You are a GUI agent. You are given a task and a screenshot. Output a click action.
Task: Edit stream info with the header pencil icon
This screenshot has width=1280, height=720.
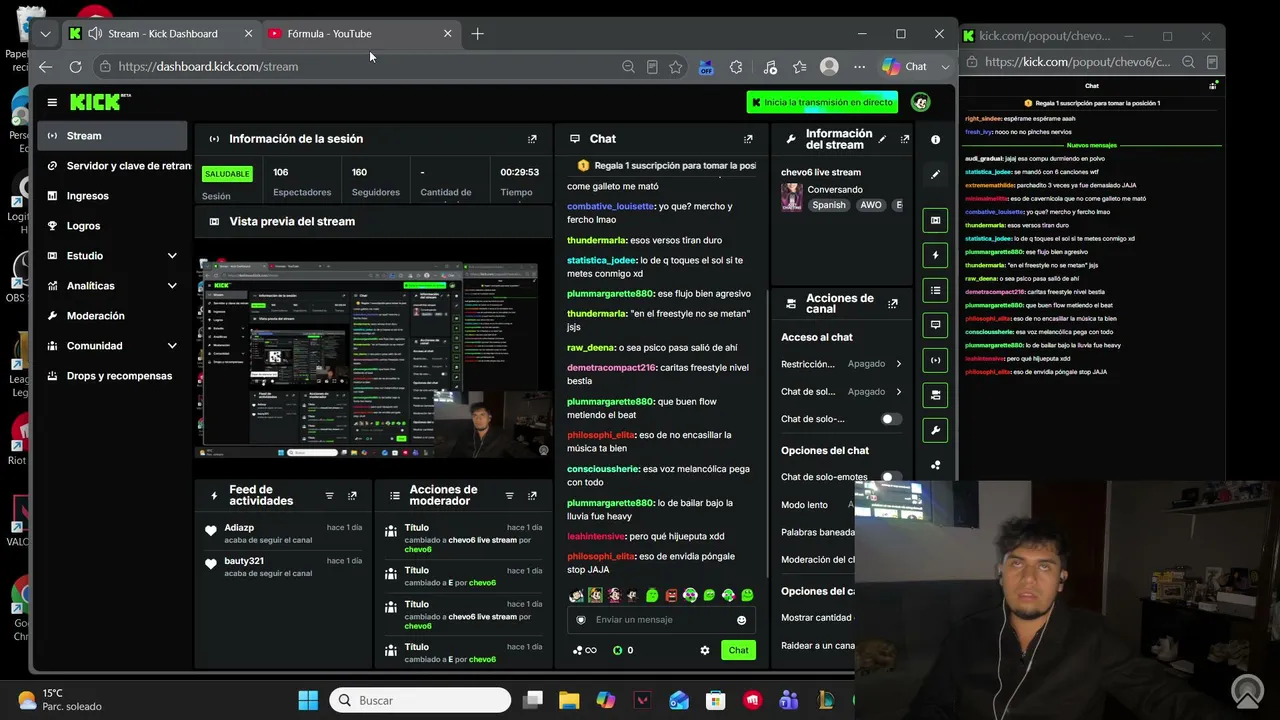(882, 139)
